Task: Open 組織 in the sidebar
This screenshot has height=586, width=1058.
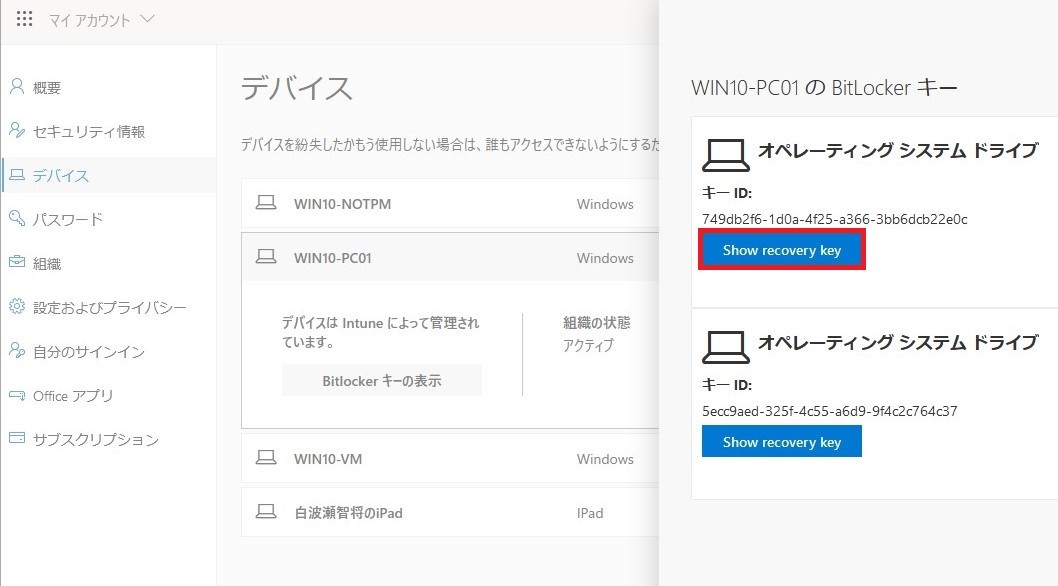Action: coord(109,263)
